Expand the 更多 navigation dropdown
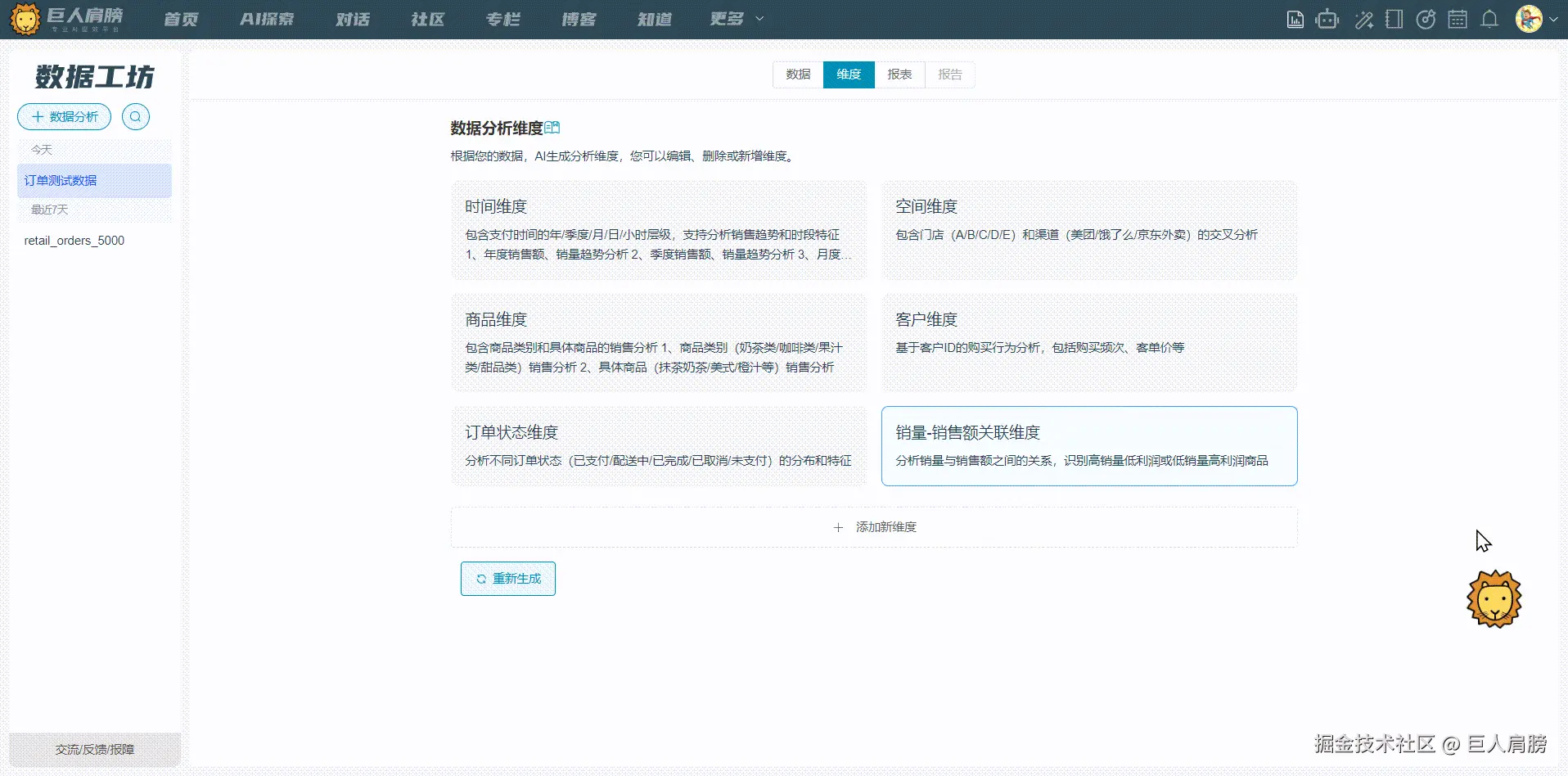1568x776 pixels. point(732,19)
